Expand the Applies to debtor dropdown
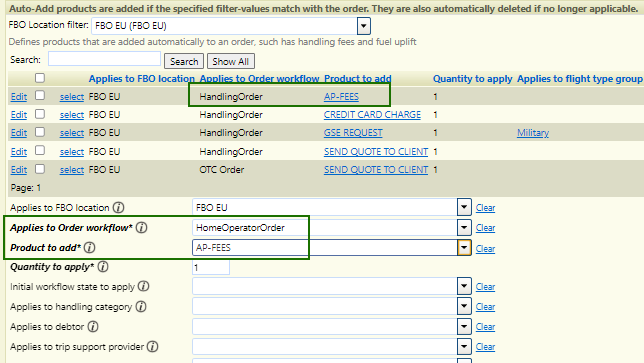Viewport: 644px width, 363px height. click(464, 326)
